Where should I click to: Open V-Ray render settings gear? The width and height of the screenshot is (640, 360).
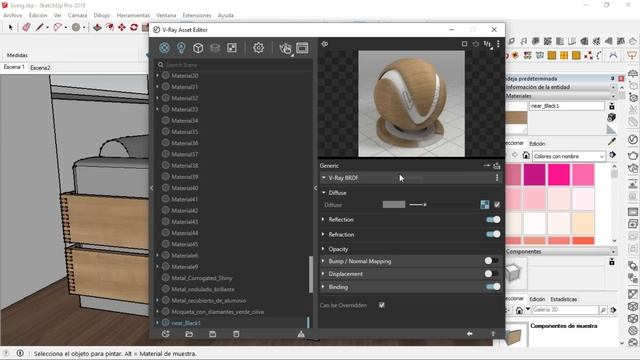click(258, 48)
